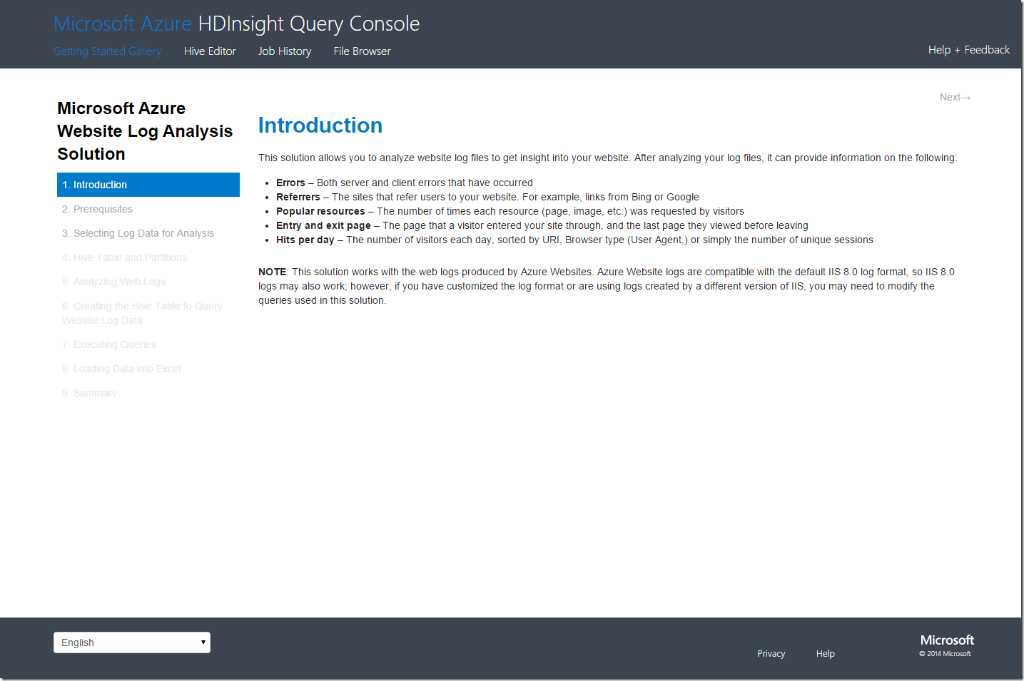This screenshot has height=681, width=1024.
Task: Select step 1. Introduction
Action: pos(148,185)
